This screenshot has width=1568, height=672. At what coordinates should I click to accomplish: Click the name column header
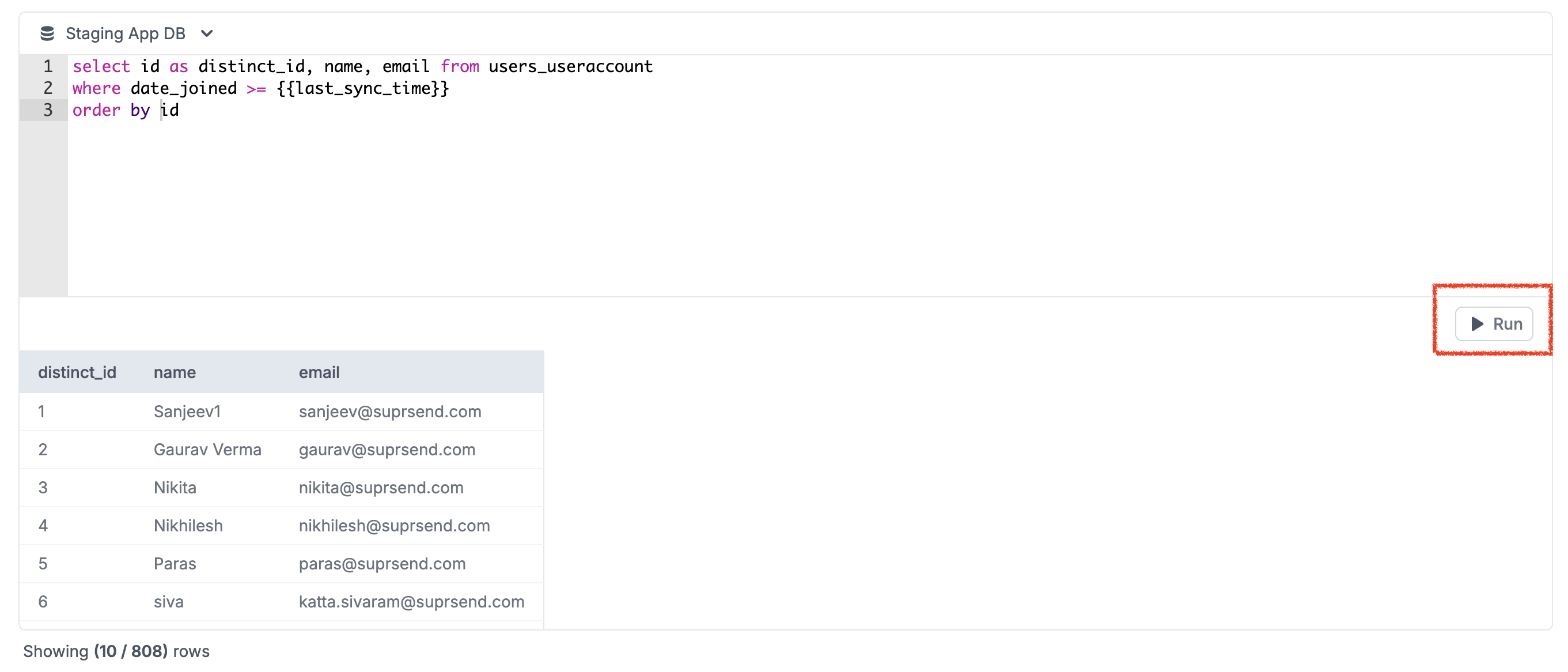(175, 372)
